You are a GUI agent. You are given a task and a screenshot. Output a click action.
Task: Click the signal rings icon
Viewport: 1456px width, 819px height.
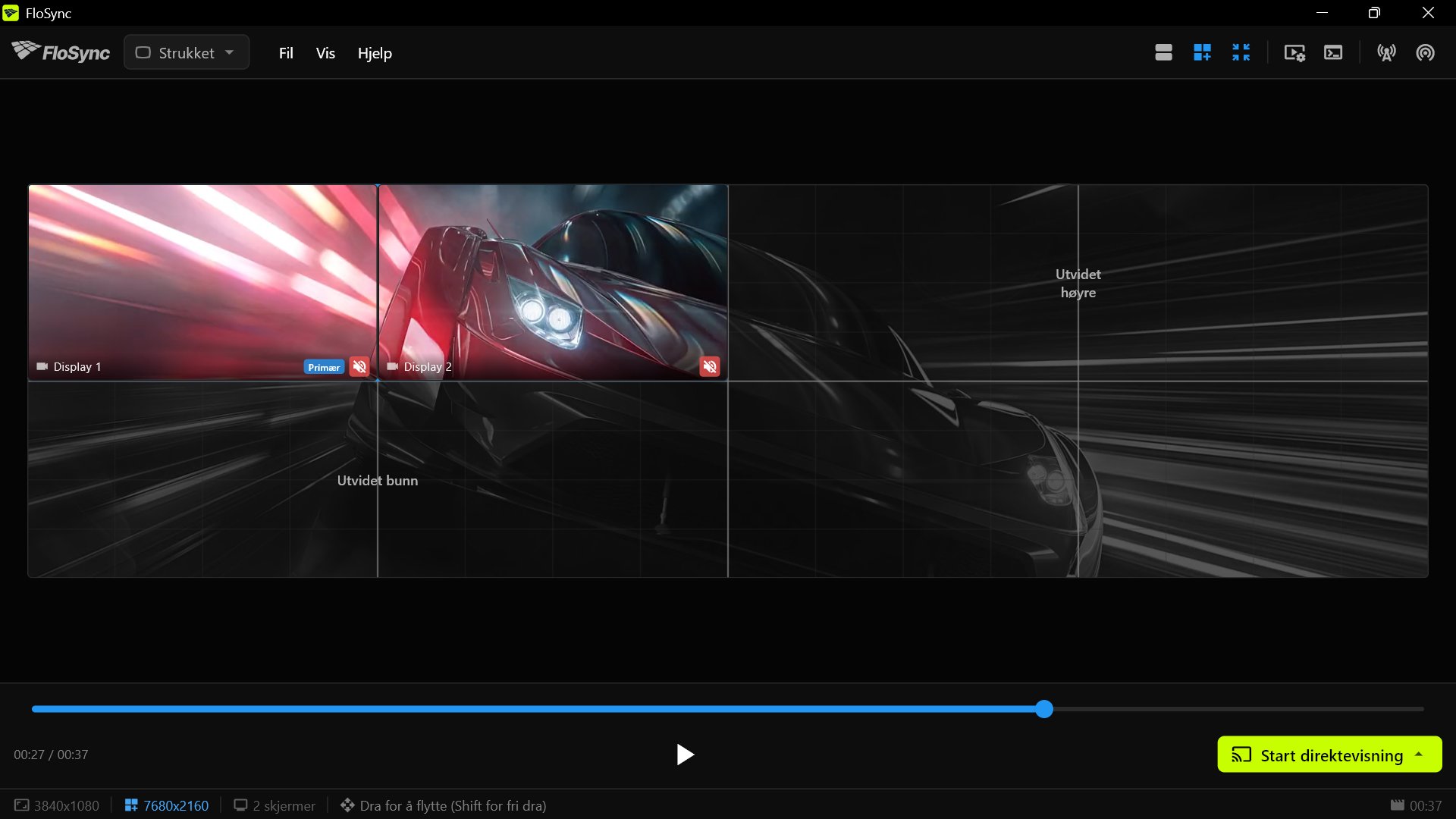pyautogui.click(x=1425, y=52)
